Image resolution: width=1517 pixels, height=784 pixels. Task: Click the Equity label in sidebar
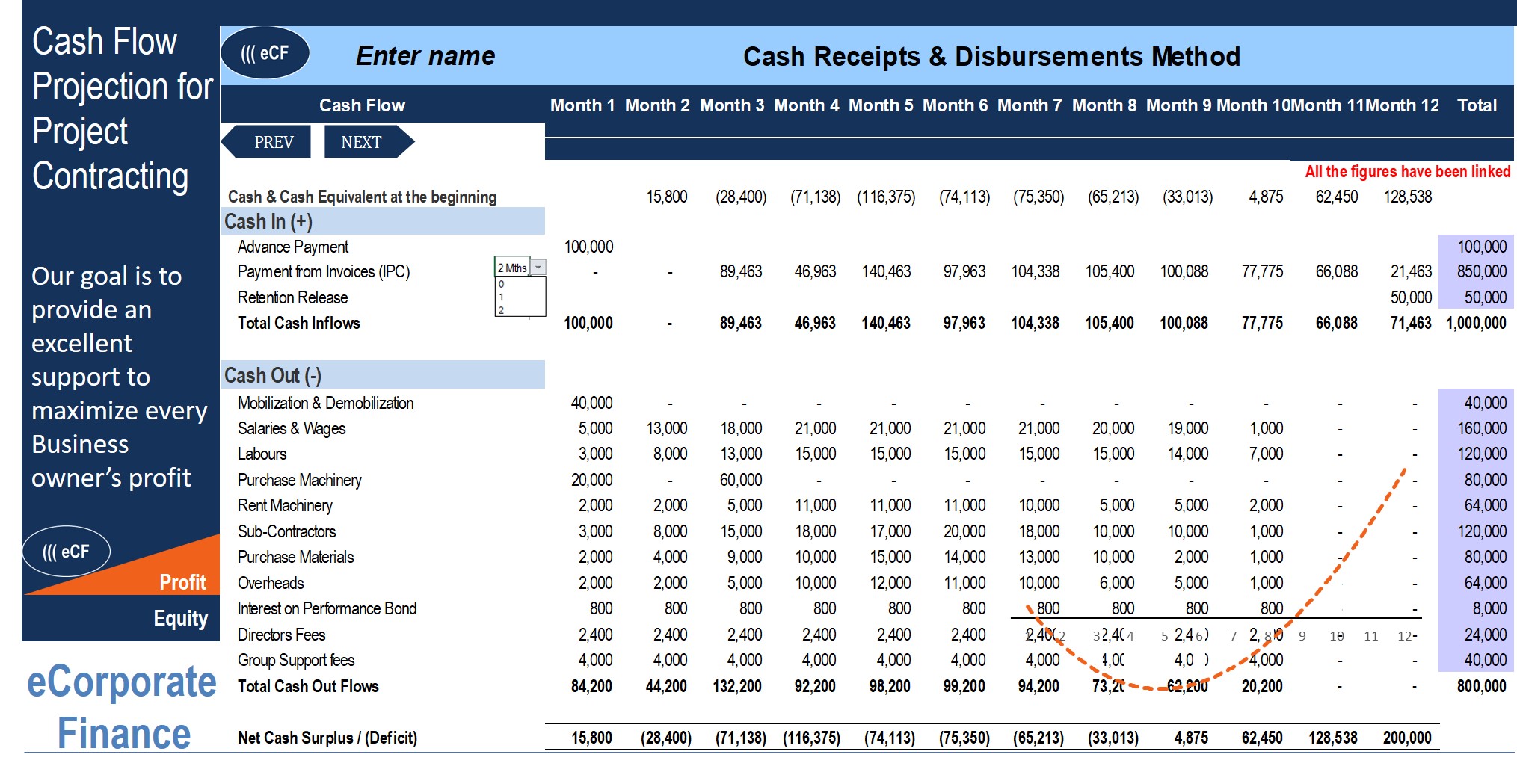(x=180, y=618)
